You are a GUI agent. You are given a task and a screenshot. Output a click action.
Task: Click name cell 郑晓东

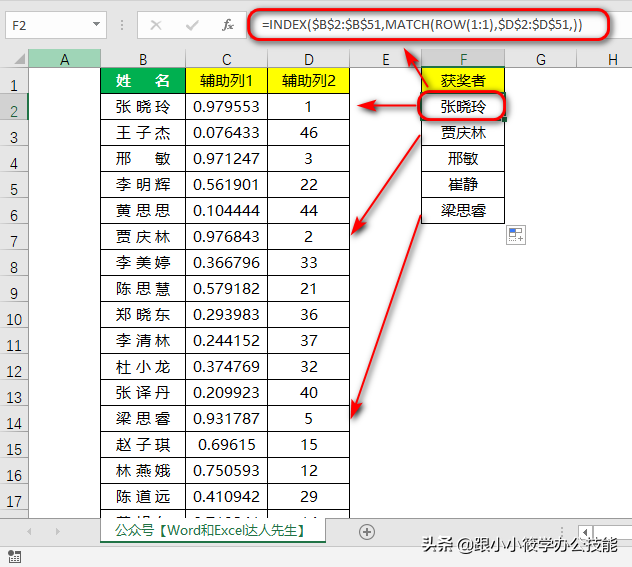pyautogui.click(x=143, y=315)
